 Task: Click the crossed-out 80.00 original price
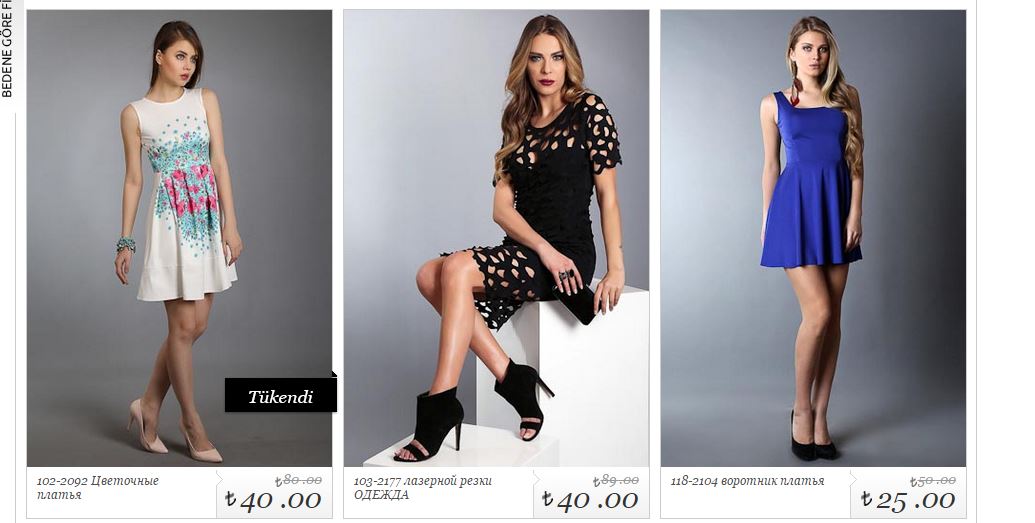(298, 481)
